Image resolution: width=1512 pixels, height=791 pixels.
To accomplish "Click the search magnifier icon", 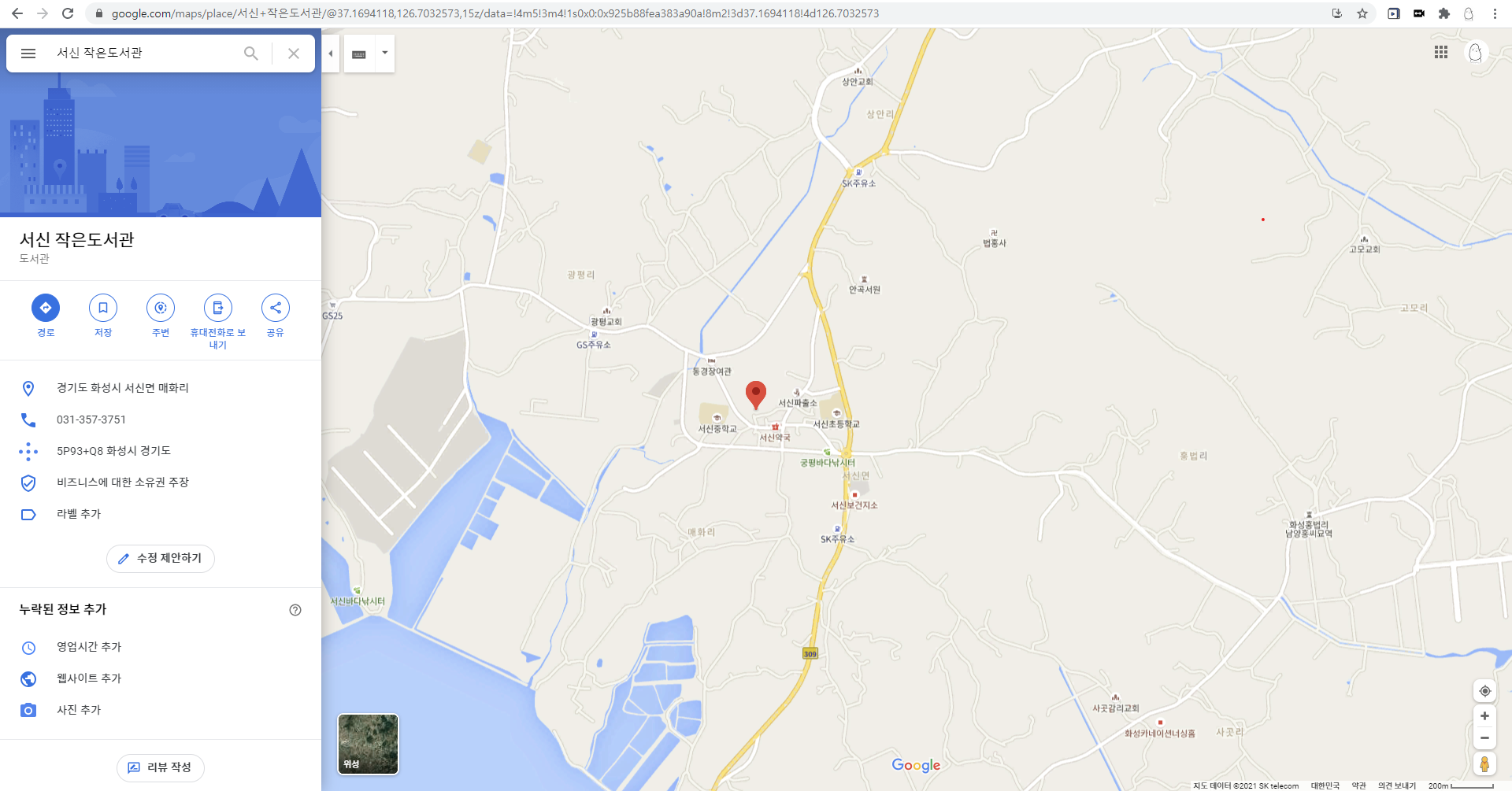I will click(x=251, y=54).
